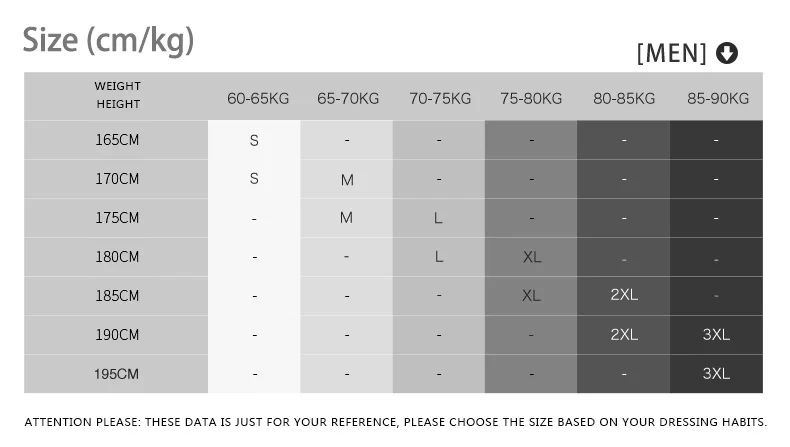790x447 pixels.
Task: Click the M cell in 175CM row
Action: (346, 218)
